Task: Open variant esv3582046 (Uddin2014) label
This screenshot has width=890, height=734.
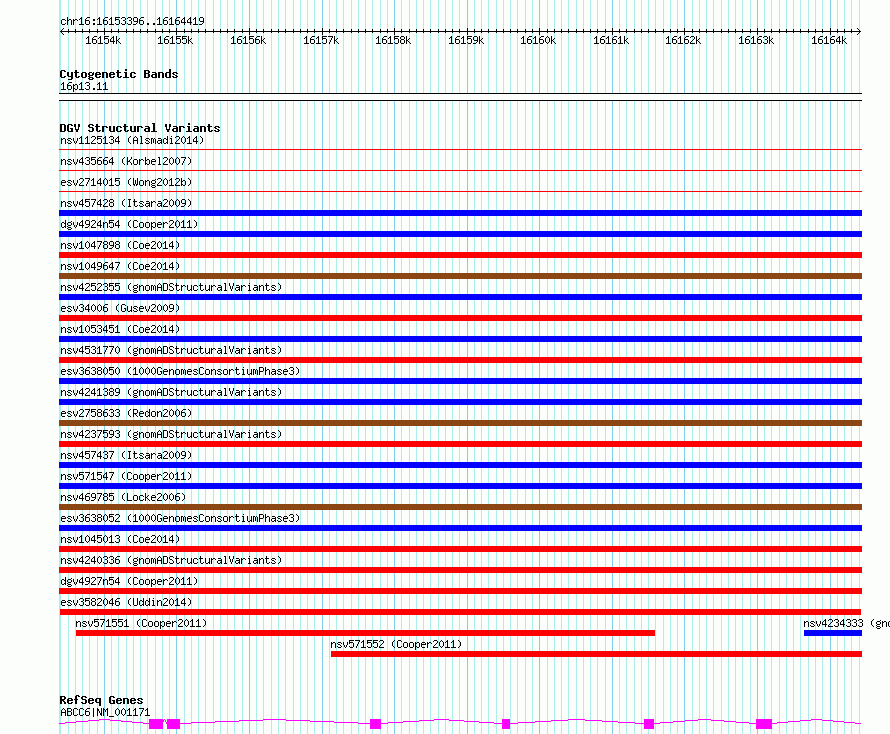Action: click(x=126, y=602)
